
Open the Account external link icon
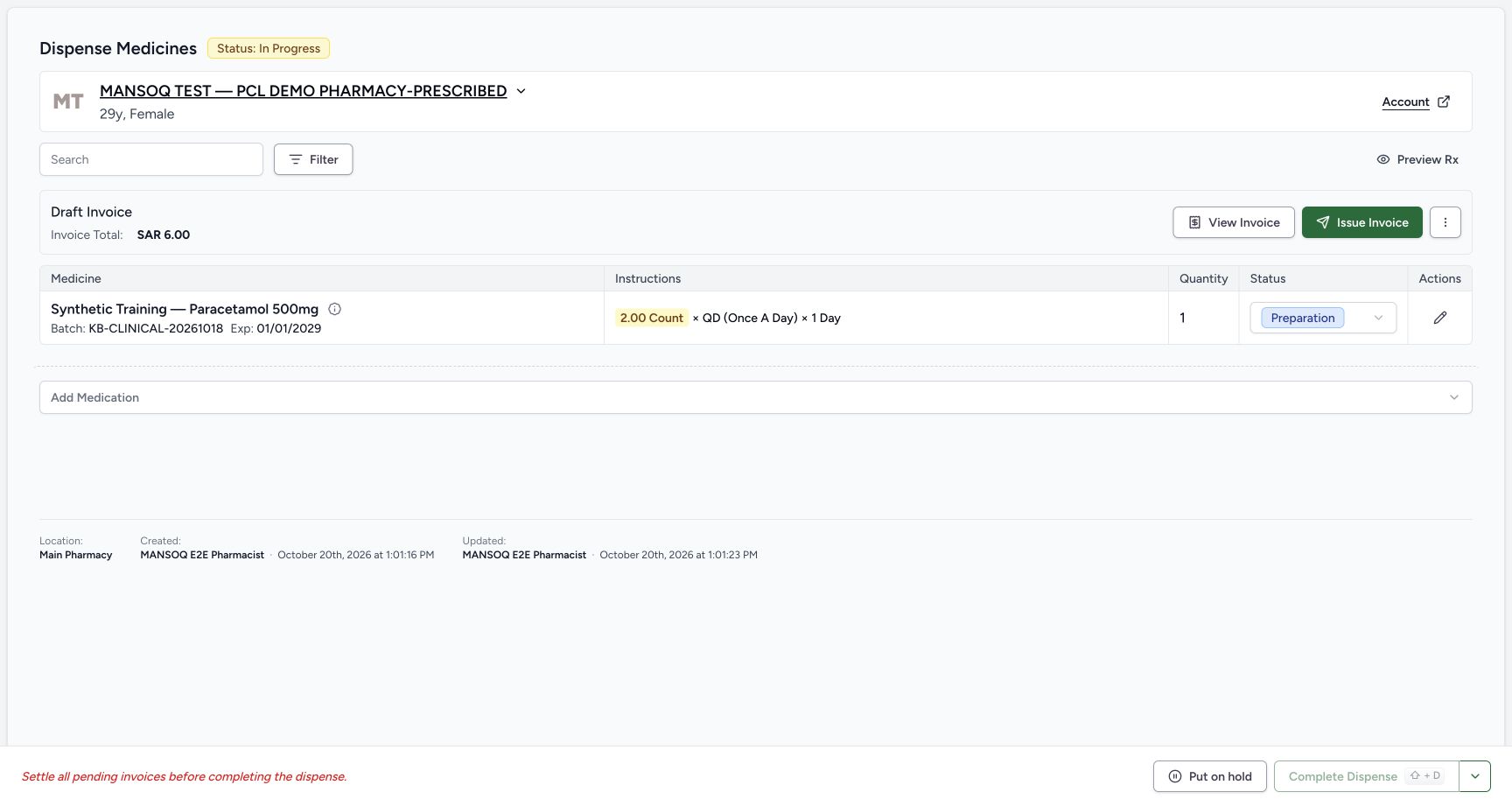click(x=1444, y=102)
